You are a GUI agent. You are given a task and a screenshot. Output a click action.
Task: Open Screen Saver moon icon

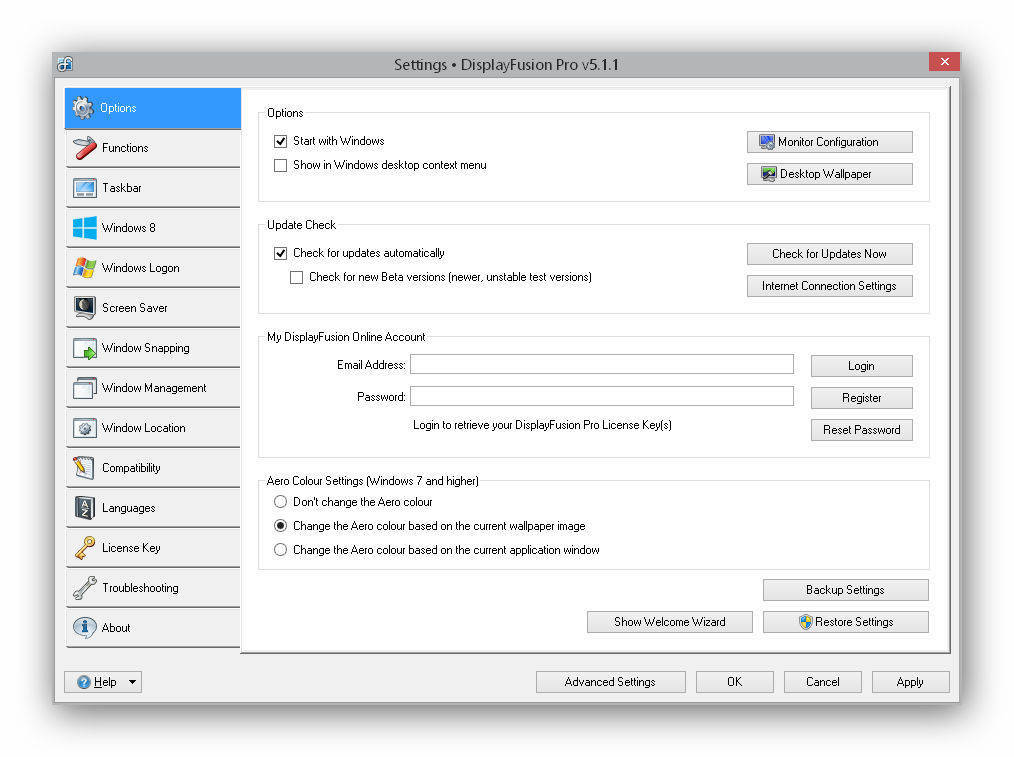pos(85,308)
